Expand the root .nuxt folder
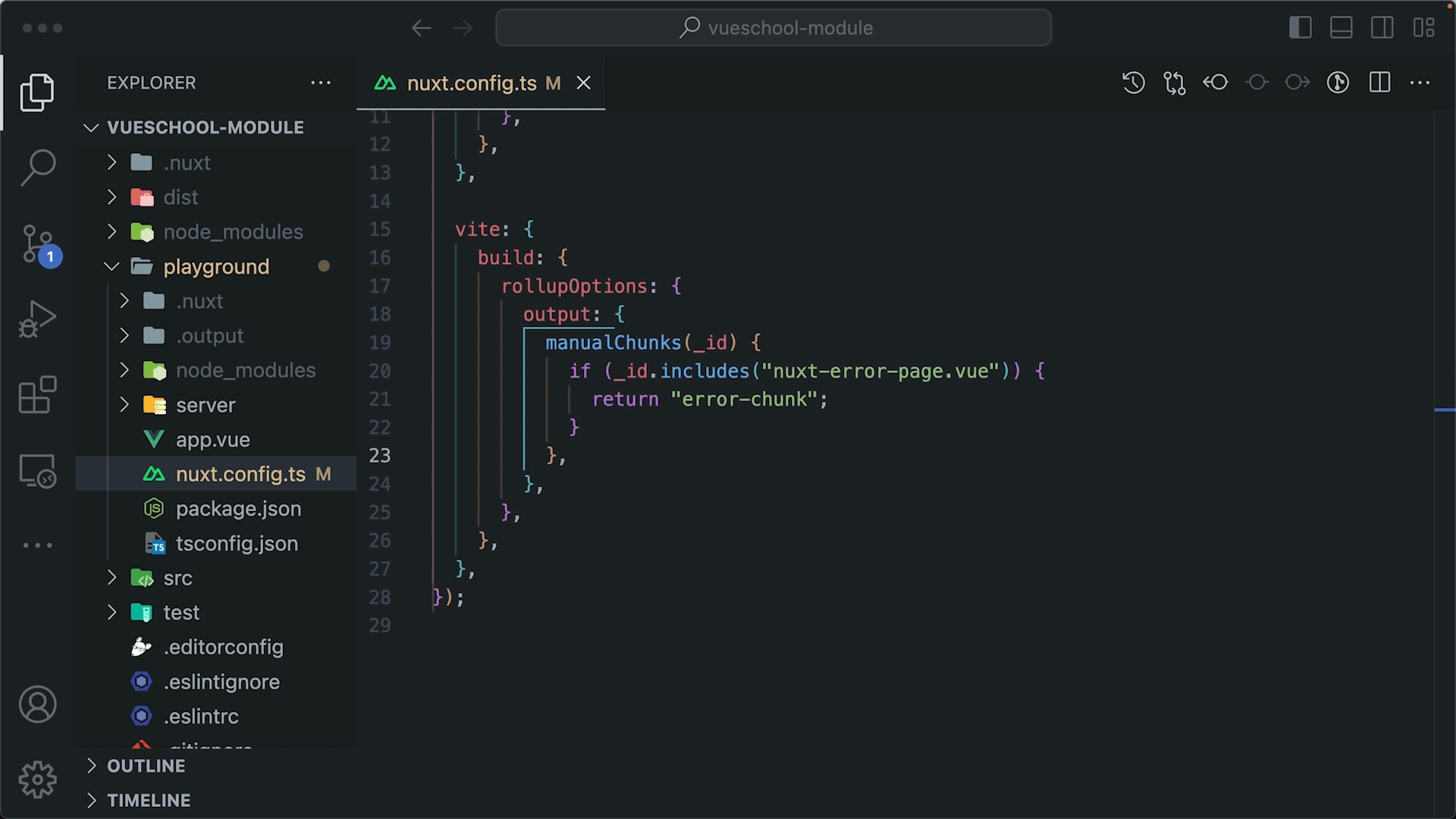 pyautogui.click(x=216, y=162)
